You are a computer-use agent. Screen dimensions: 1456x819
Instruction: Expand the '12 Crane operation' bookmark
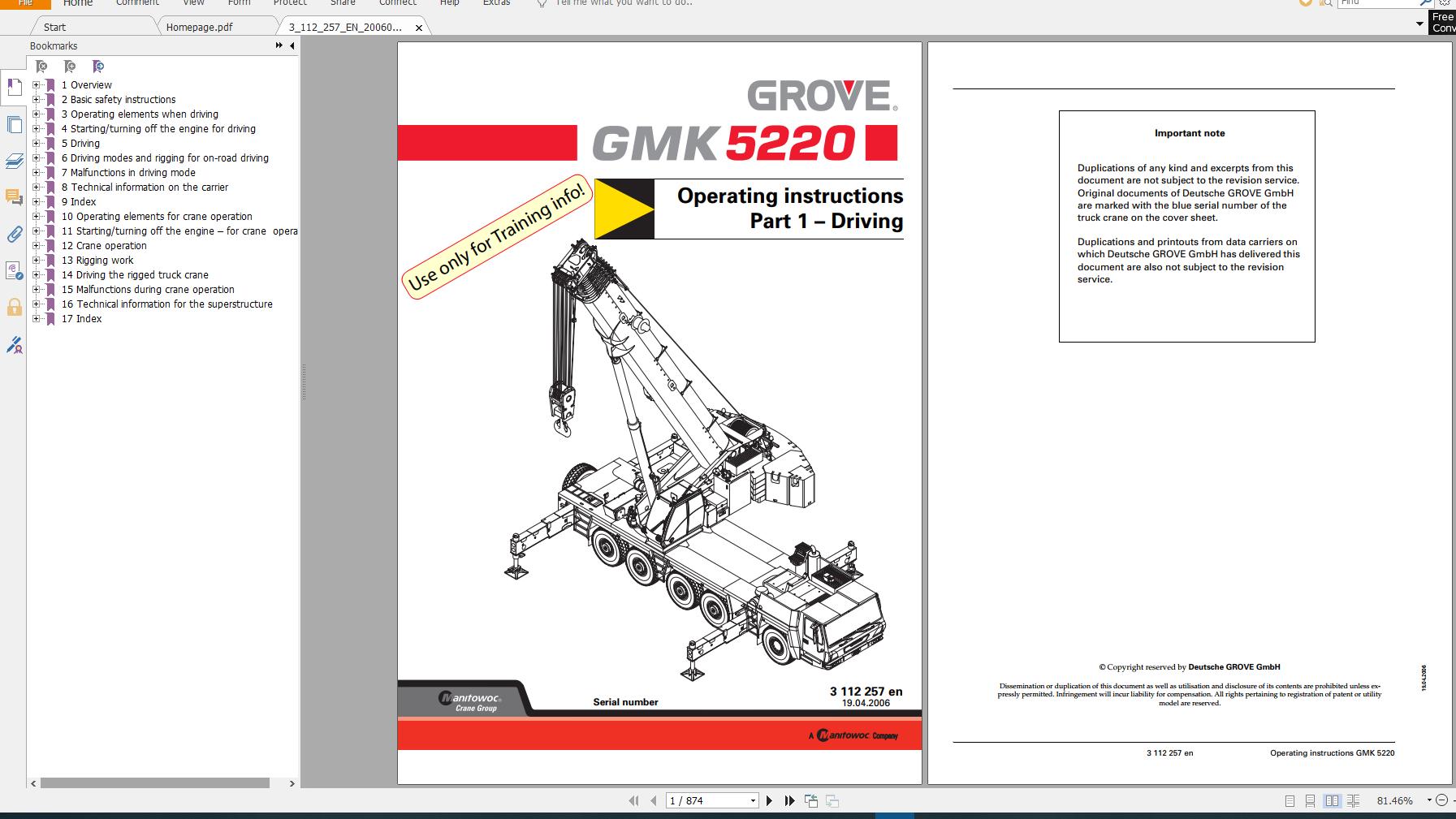pyautogui.click(x=36, y=245)
